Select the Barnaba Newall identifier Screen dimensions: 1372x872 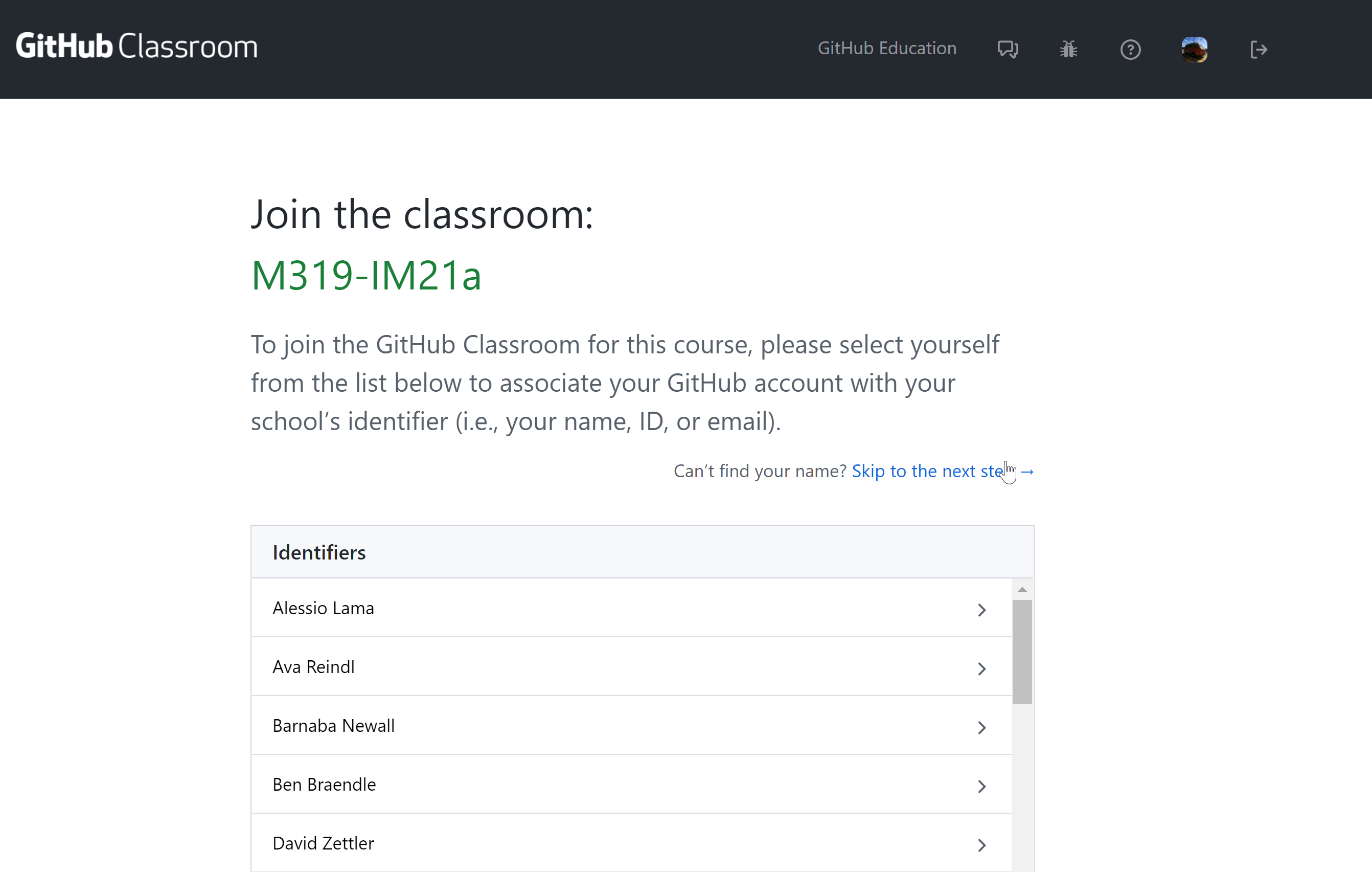point(631,726)
